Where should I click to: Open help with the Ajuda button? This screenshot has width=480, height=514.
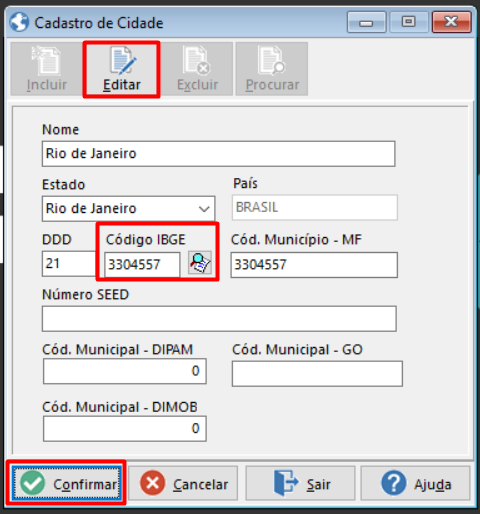[x=415, y=483]
